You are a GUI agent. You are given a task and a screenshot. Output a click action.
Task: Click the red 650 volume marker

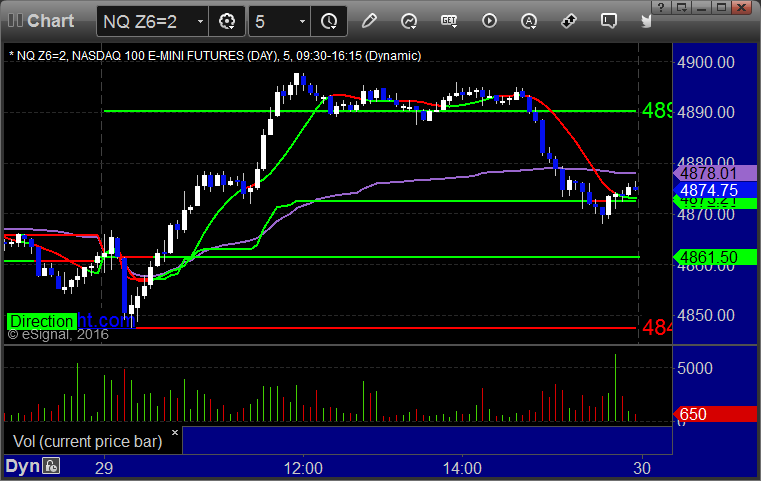tap(715, 415)
